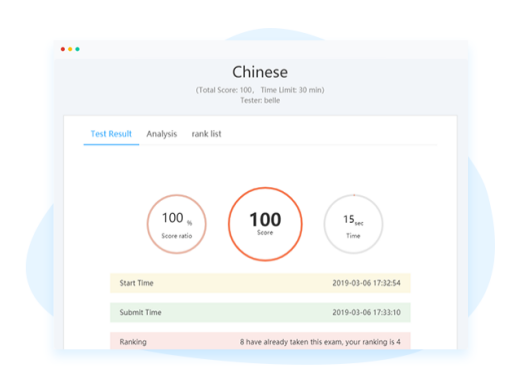Image resolution: width=524 pixels, height=387 pixels.
Task: Click the large 100 Score circle
Action: point(265,224)
